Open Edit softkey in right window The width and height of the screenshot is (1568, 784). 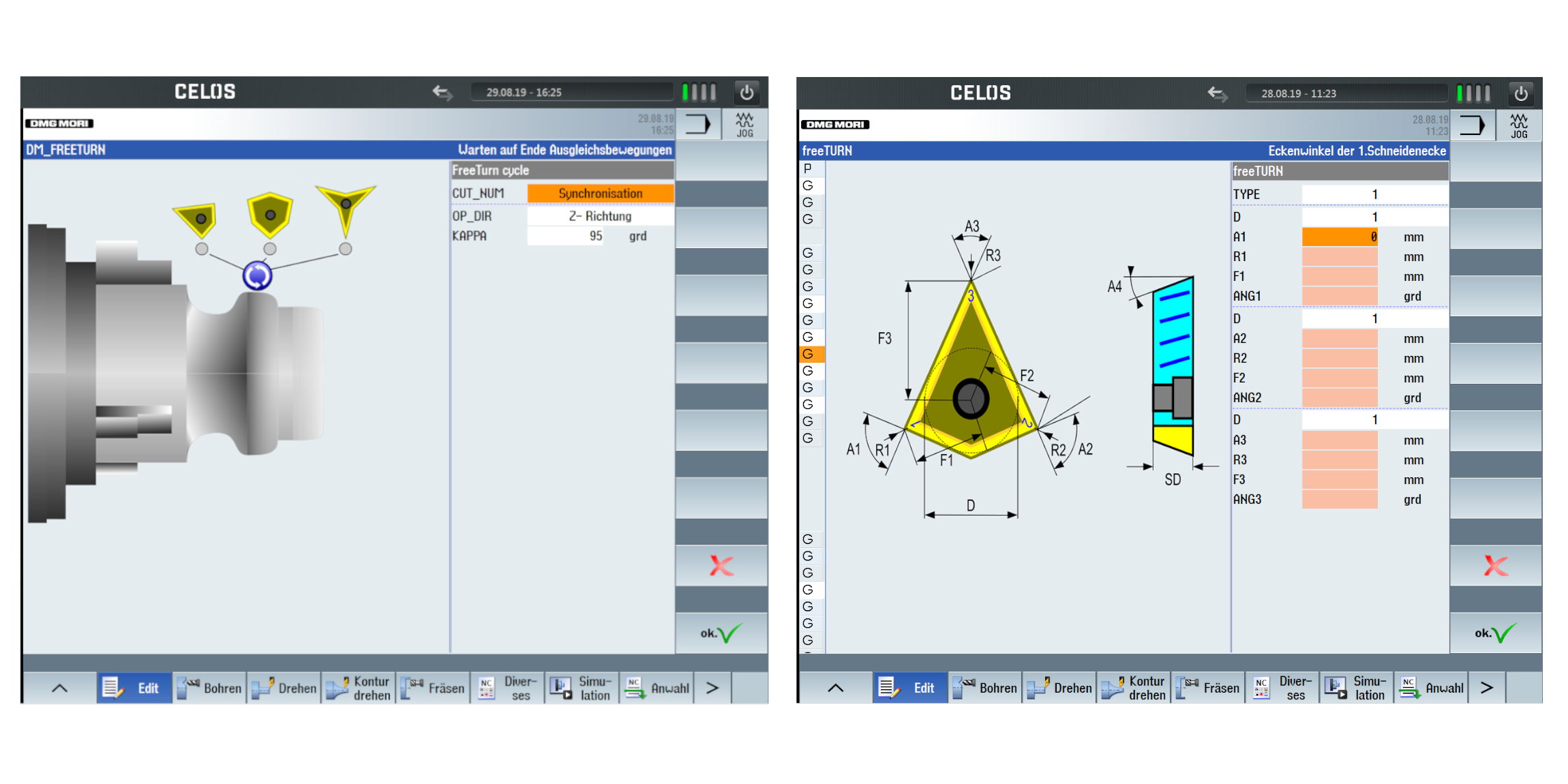pyautogui.click(x=909, y=688)
